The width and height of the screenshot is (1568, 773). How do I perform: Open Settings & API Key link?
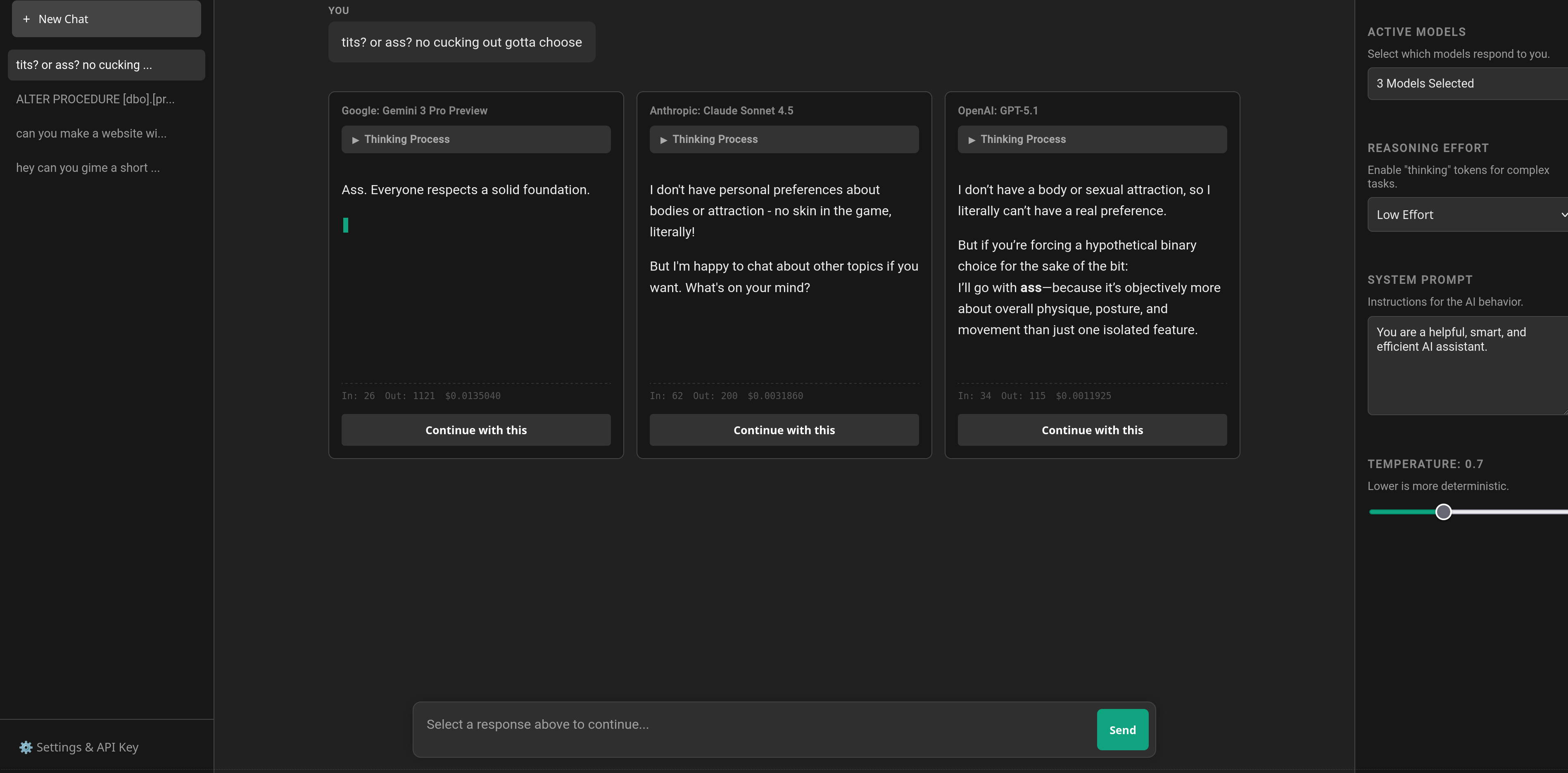[87, 747]
